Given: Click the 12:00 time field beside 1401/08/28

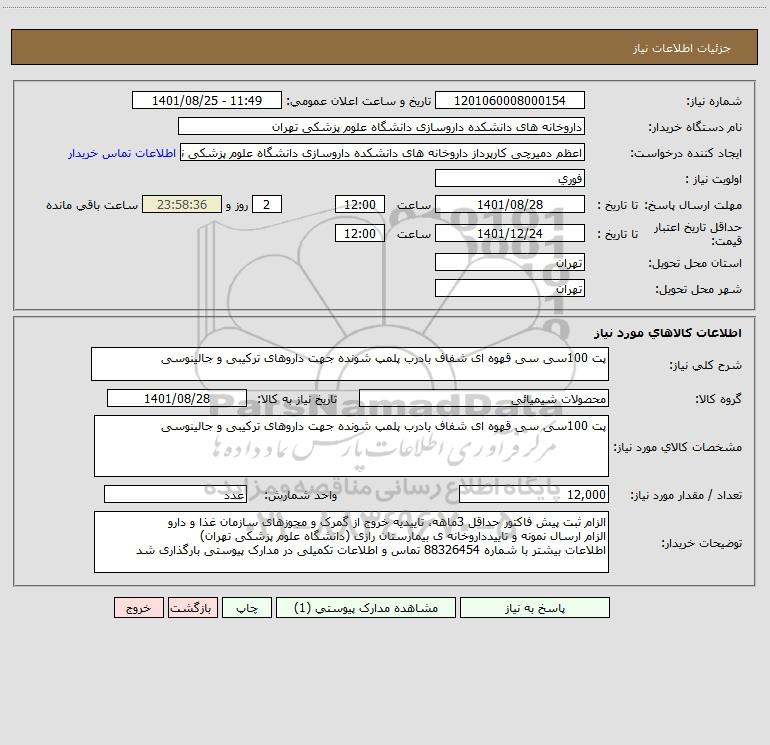Looking at the screenshot, I should 360,204.
